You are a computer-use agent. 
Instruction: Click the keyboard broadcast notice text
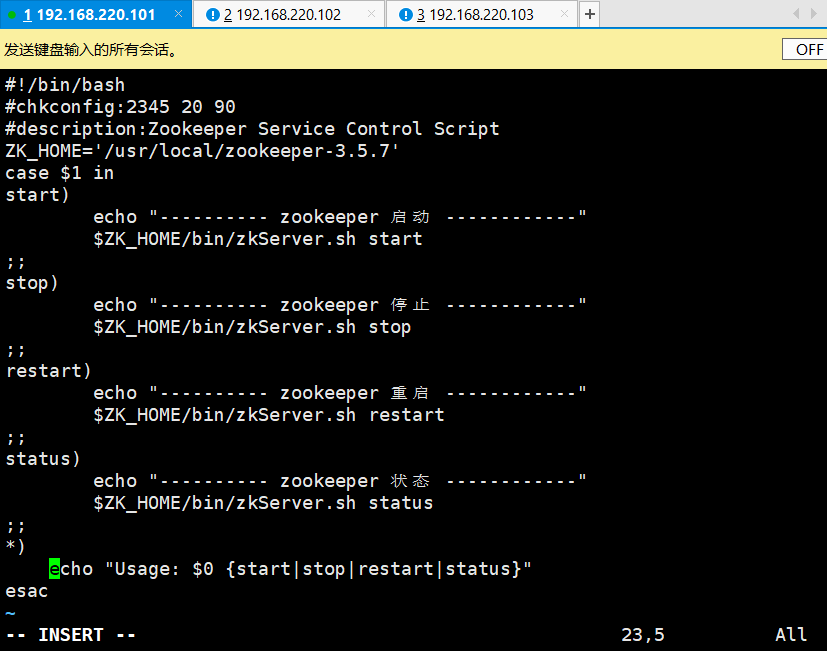(91, 50)
